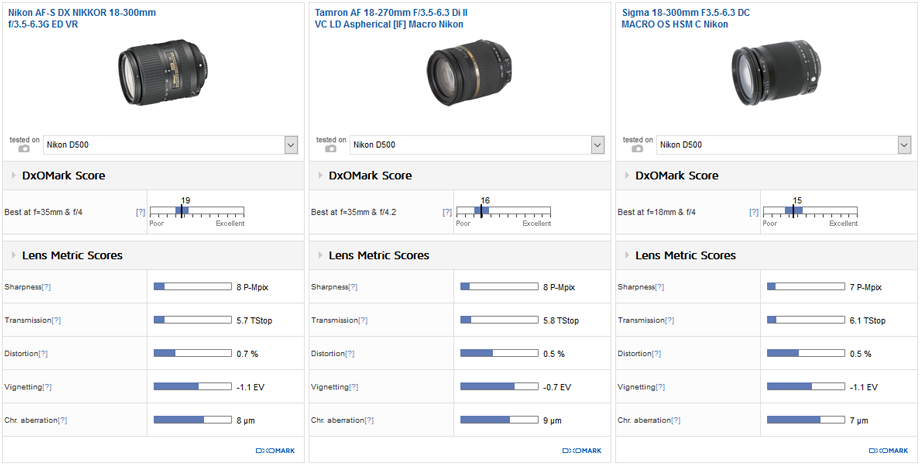
Task: Click help [?] beside Tamron DxOMark score 16
Action: pyautogui.click(x=447, y=212)
